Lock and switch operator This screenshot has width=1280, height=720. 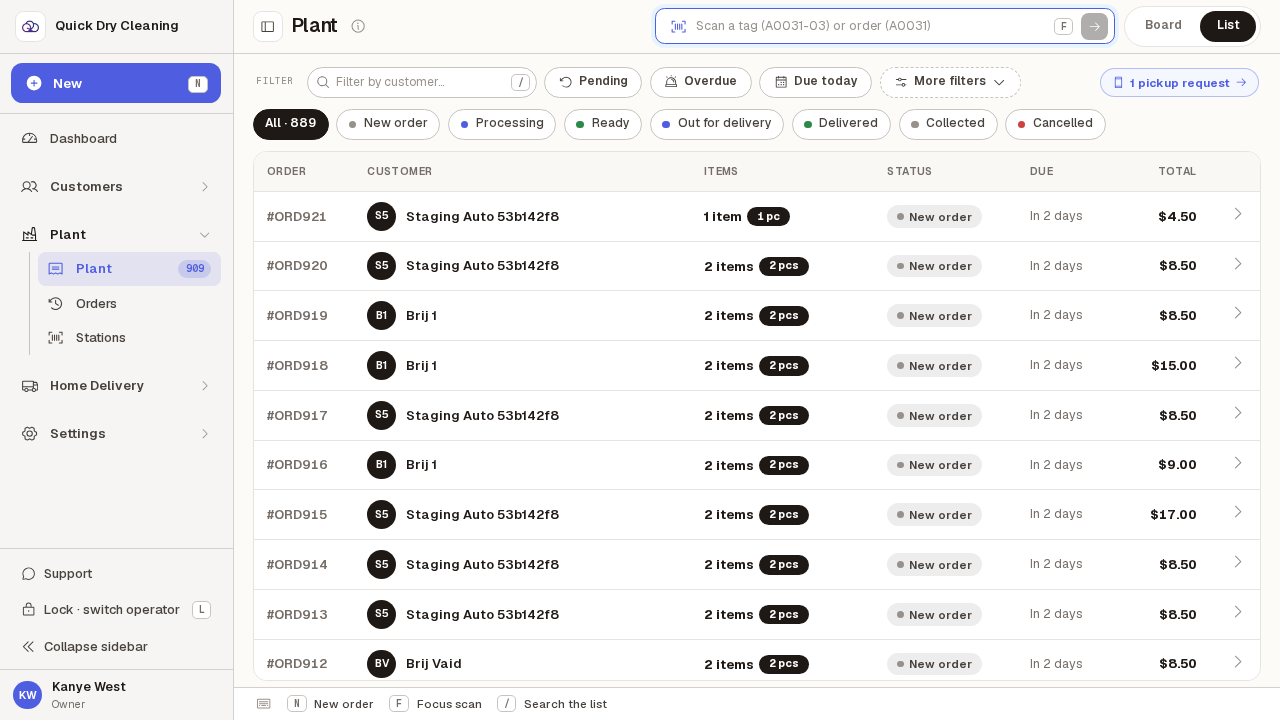[116, 610]
